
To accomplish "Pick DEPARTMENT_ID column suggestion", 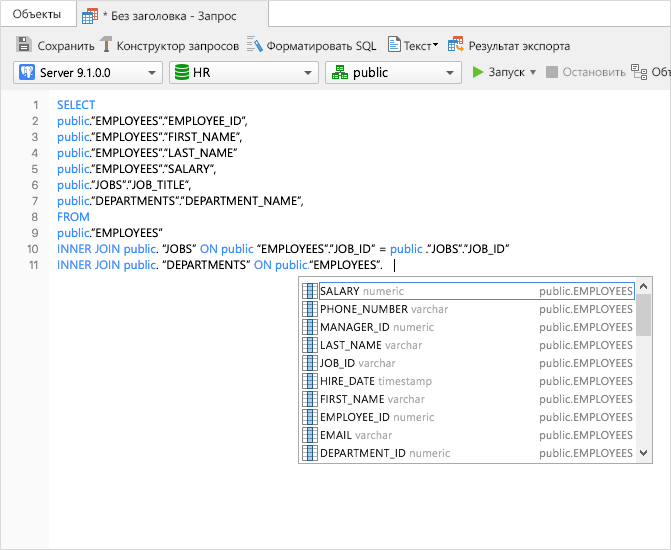I will 362,453.
